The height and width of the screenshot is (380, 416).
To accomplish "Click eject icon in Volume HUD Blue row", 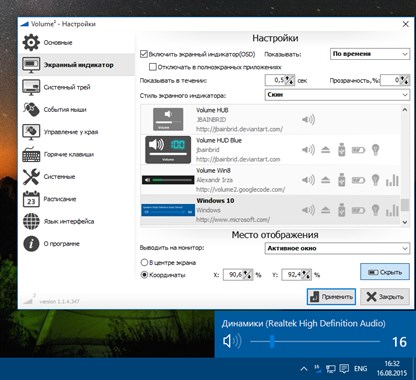I will [x=325, y=150].
